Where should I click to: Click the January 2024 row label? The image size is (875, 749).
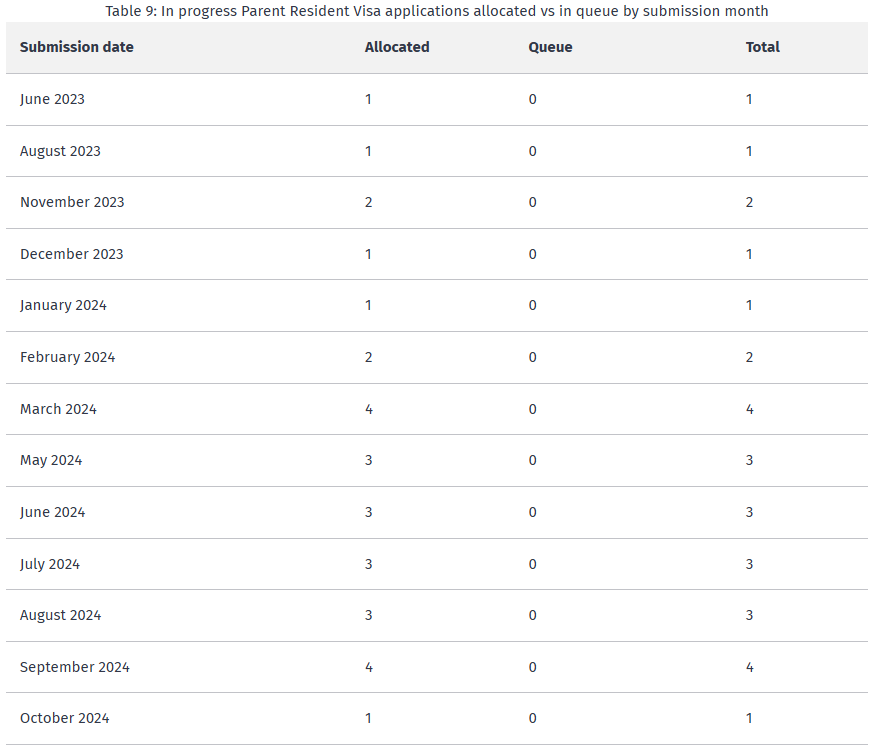point(63,305)
